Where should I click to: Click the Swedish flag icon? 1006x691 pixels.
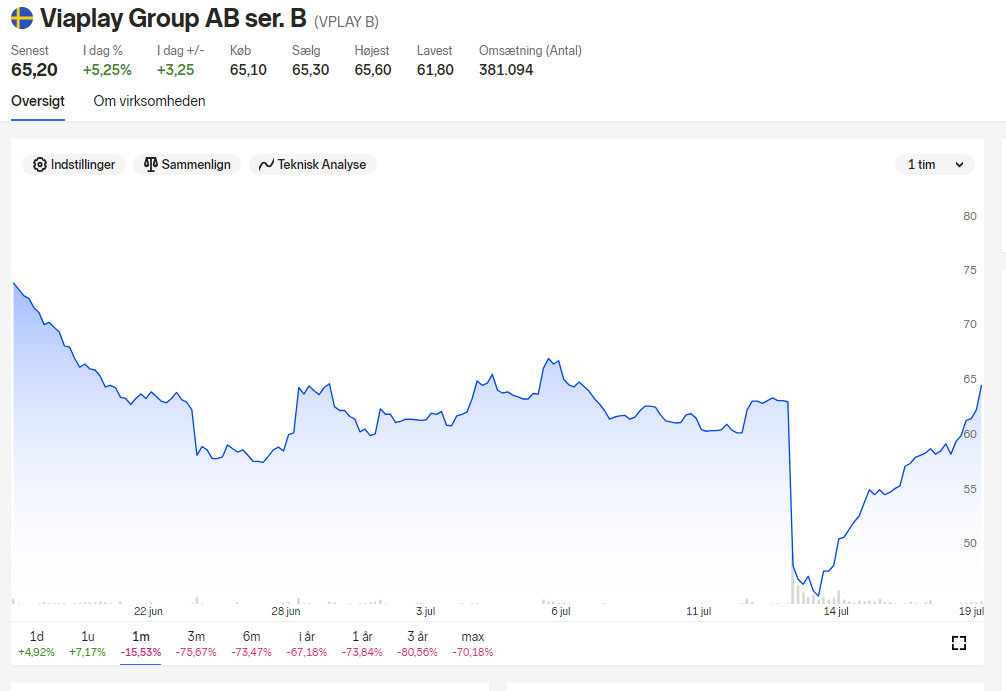pos(22,18)
